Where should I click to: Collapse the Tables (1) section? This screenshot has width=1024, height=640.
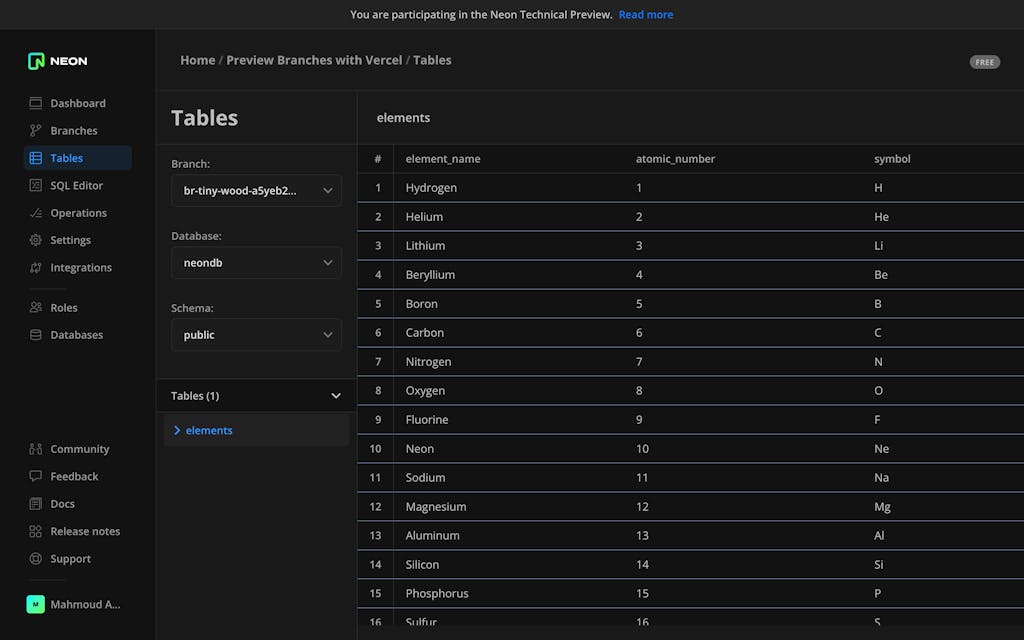click(336, 396)
